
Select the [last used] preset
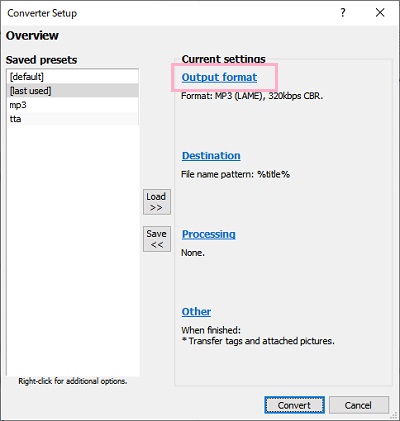pyautogui.click(x=72, y=91)
